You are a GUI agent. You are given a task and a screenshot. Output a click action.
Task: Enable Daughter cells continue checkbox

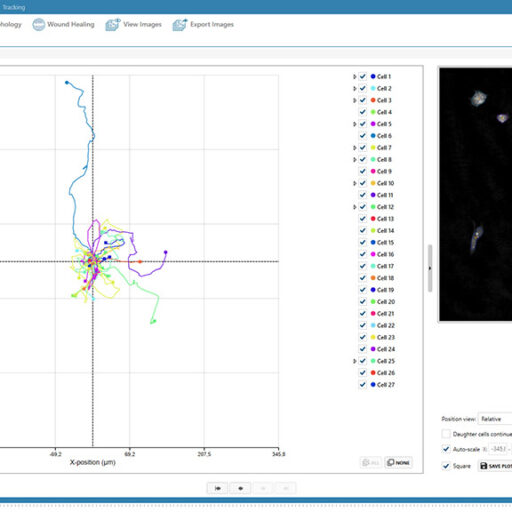[x=446, y=434]
